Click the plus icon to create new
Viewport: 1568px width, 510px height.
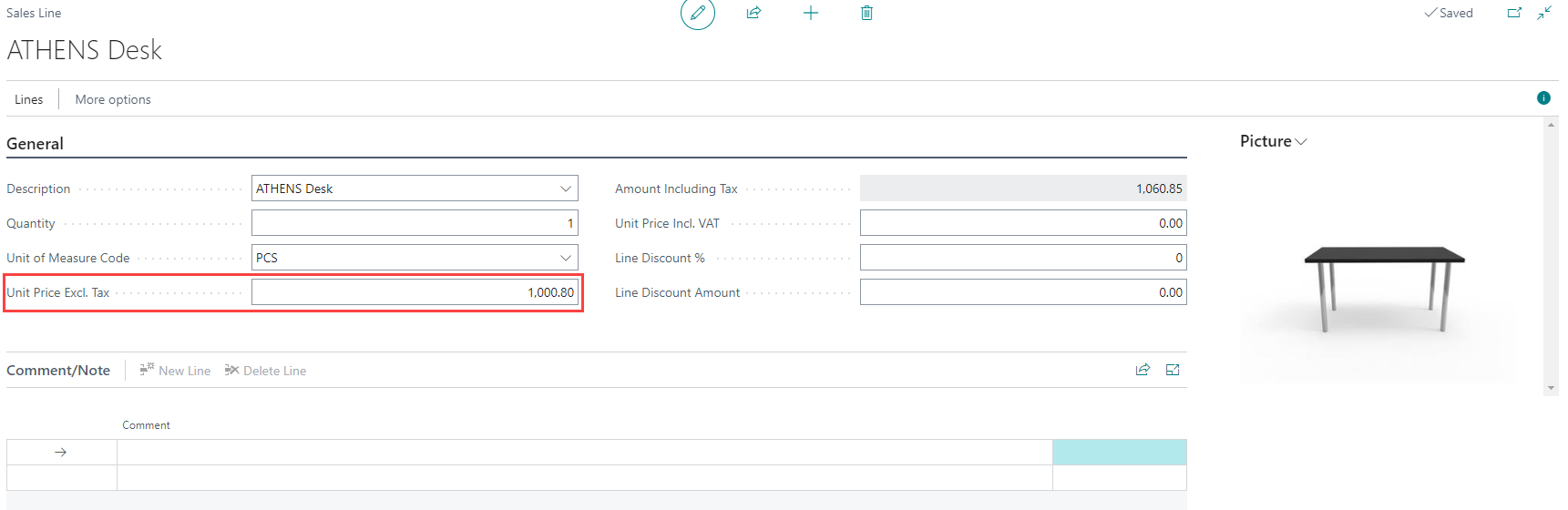pyautogui.click(x=810, y=13)
